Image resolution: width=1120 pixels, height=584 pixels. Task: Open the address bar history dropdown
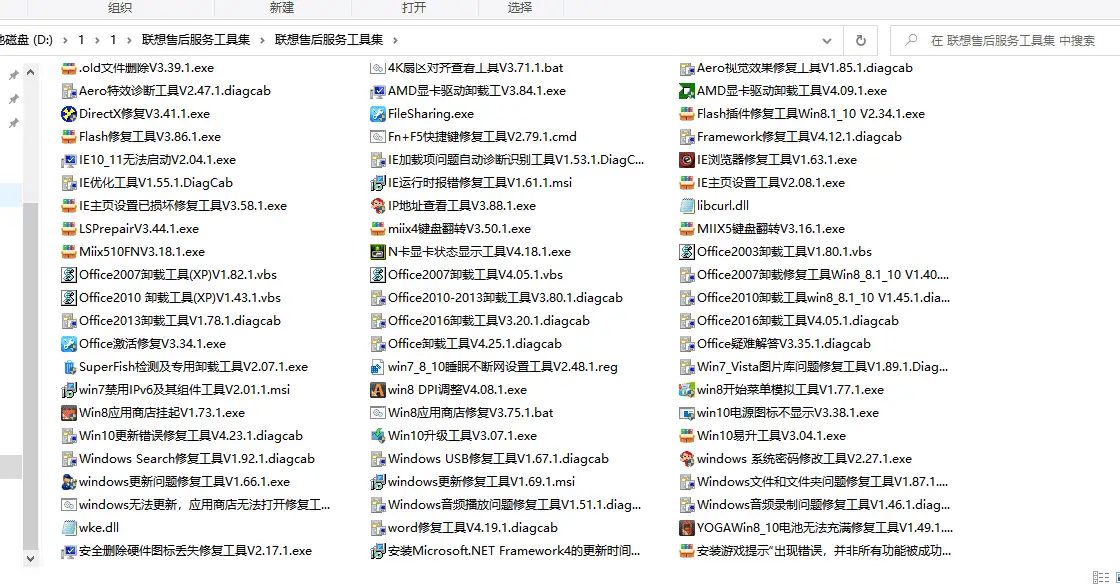(827, 41)
